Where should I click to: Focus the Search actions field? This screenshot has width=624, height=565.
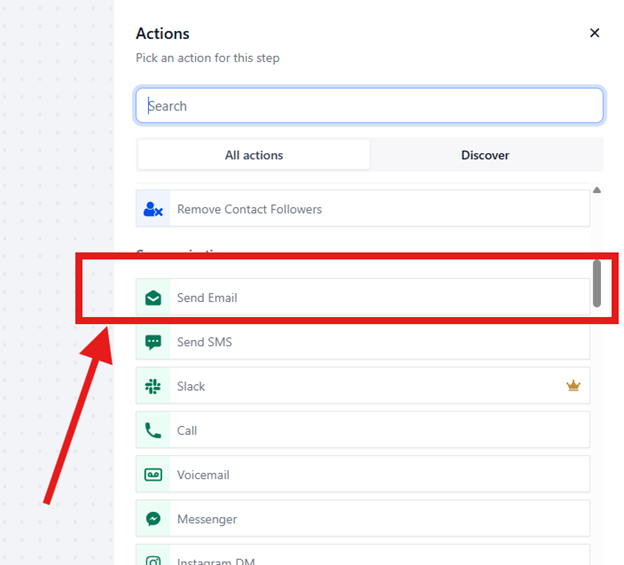[370, 105]
